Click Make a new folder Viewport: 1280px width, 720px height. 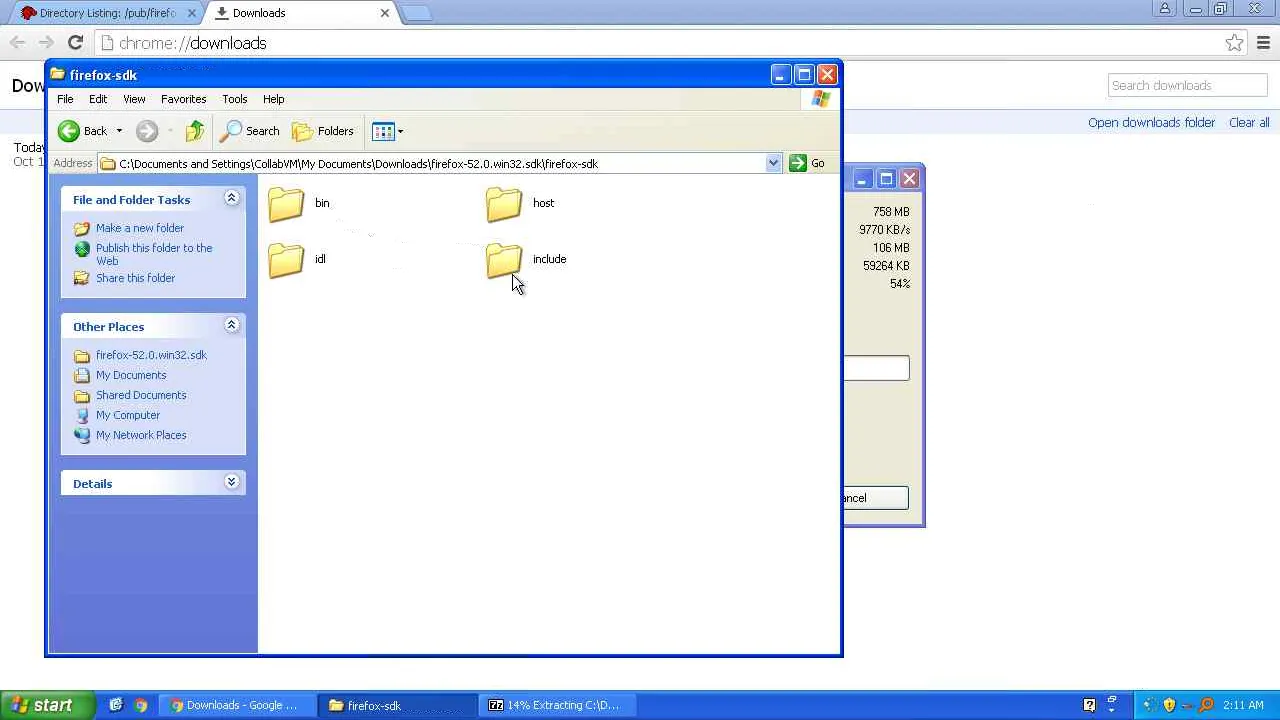coord(140,228)
